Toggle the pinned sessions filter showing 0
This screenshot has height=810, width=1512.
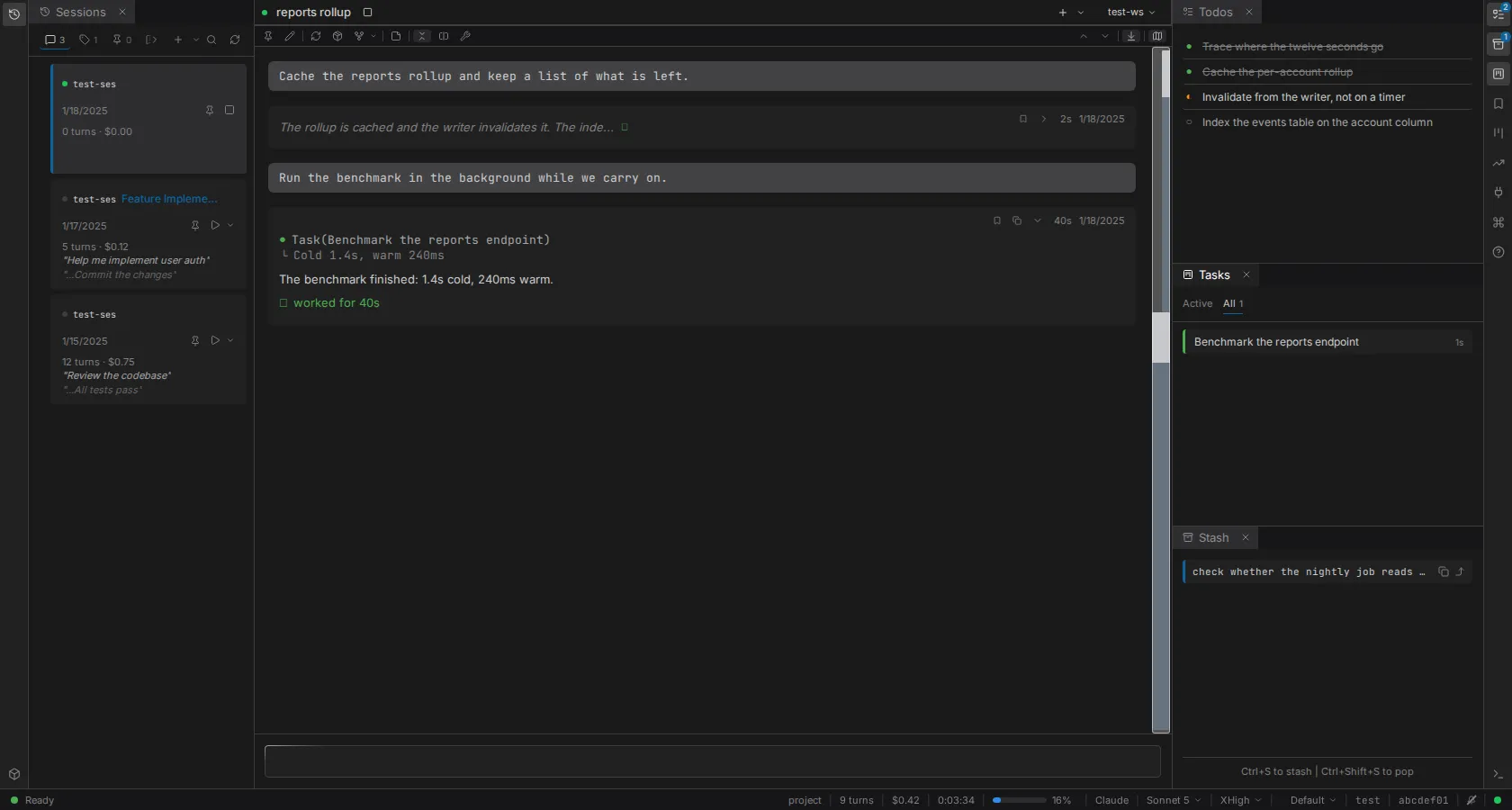pyautogui.click(x=121, y=40)
